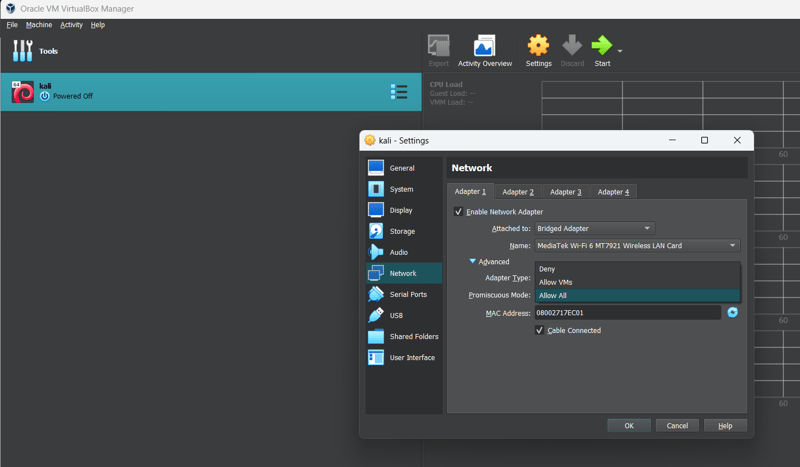This screenshot has width=800, height=467.
Task: Open the USB settings category
Action: [404, 315]
